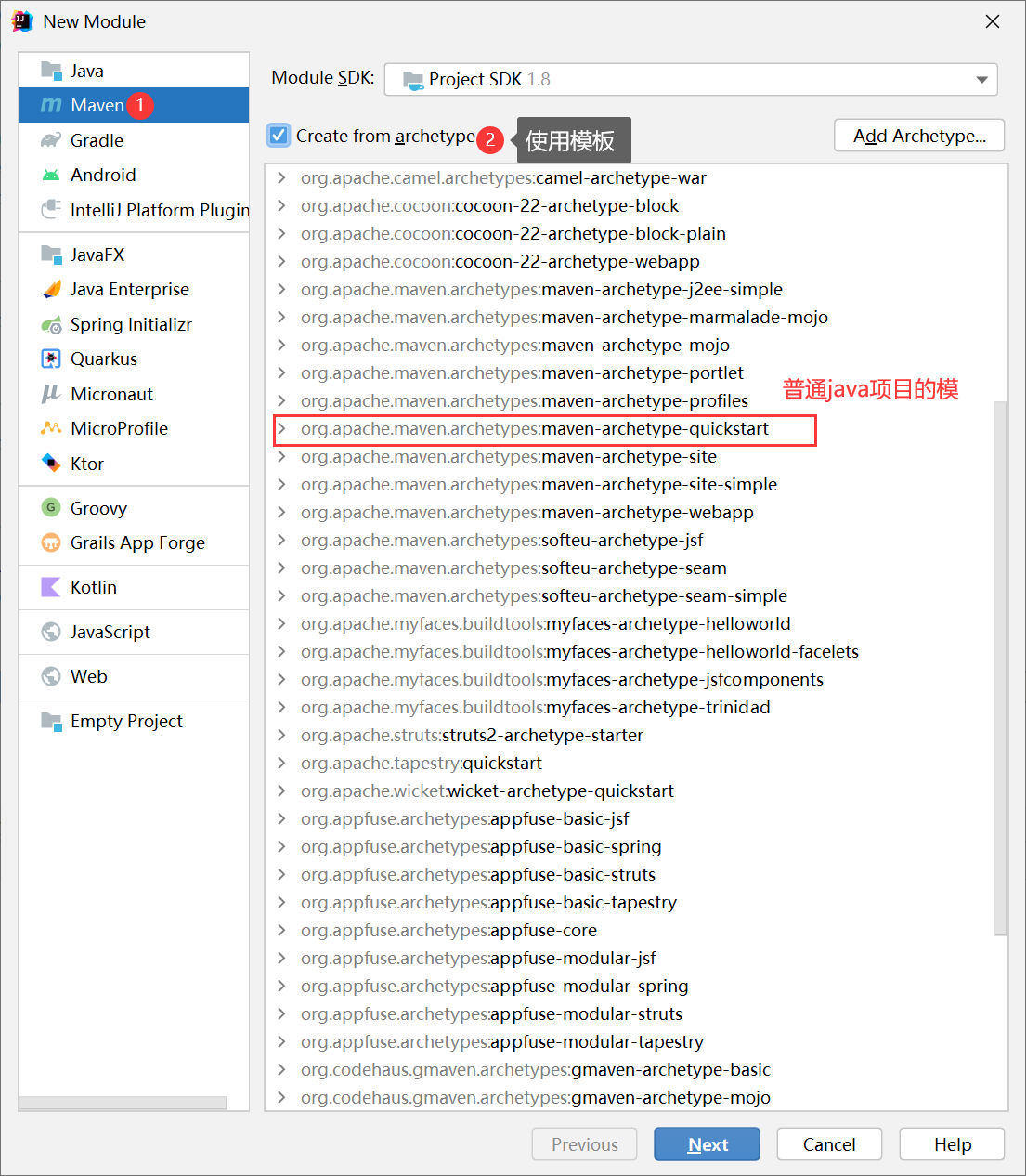Image resolution: width=1026 pixels, height=1176 pixels.
Task: Click the archetype list vertical scrollbar
Action: pos(1000,668)
